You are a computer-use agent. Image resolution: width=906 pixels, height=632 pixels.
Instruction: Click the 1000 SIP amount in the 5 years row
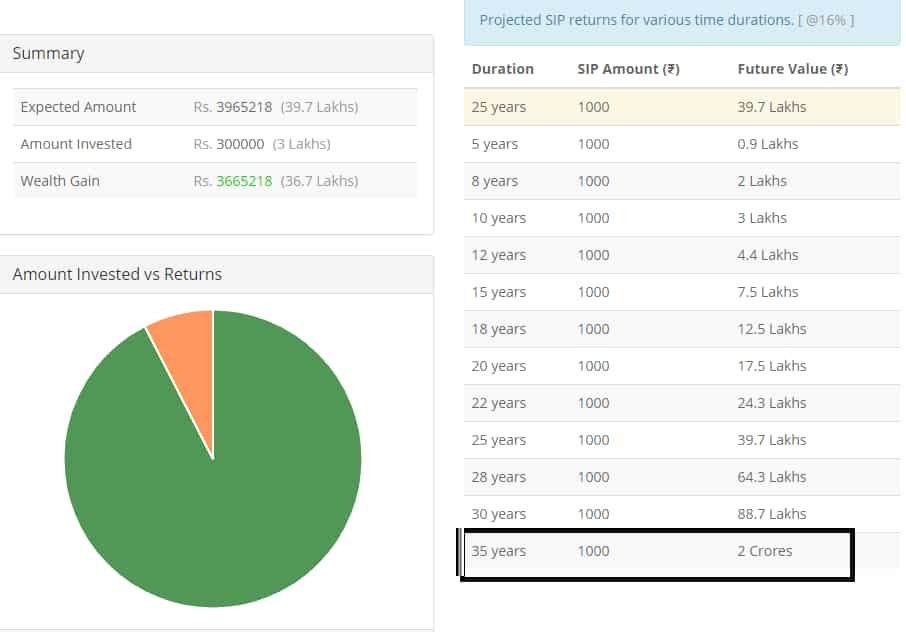pyautogui.click(x=593, y=144)
